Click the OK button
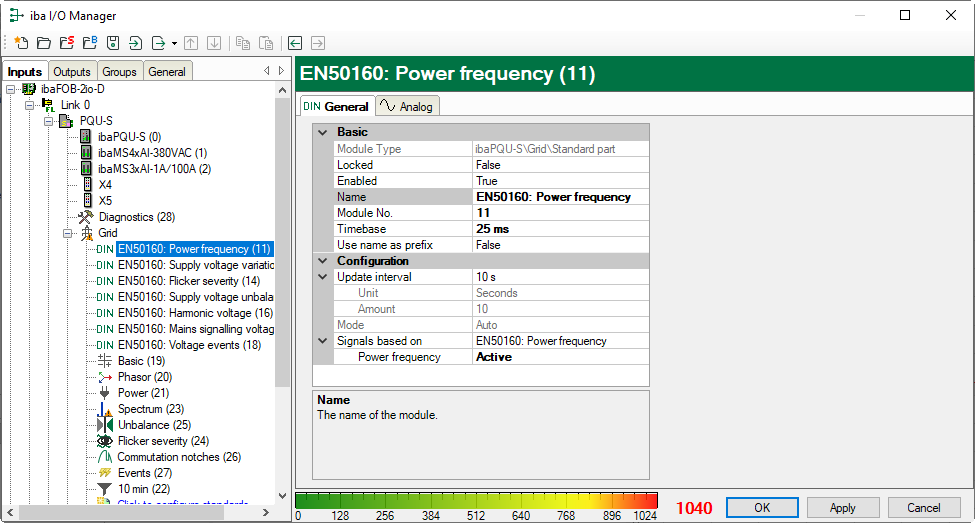 point(762,508)
